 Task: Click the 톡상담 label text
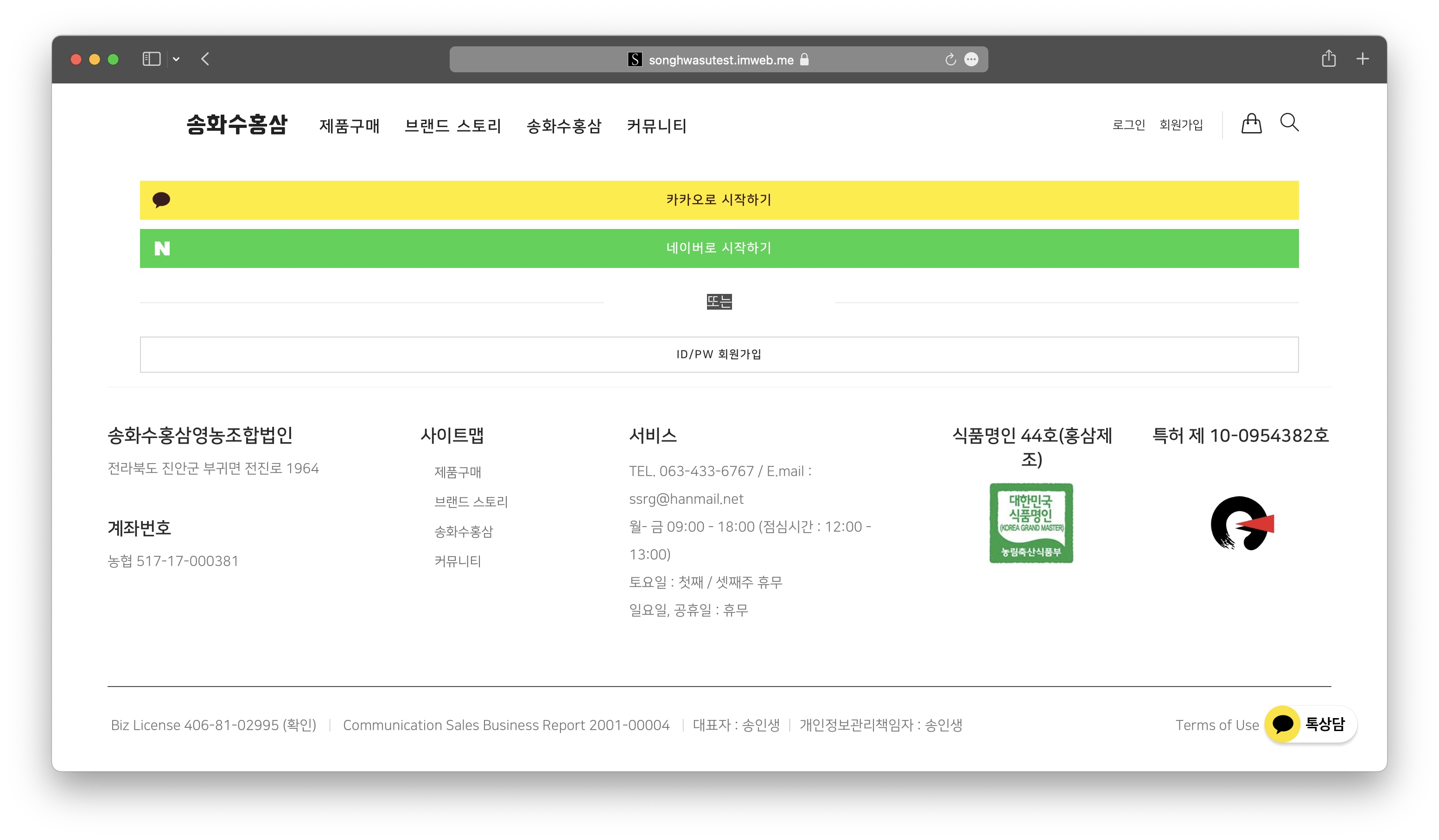coord(1325,724)
